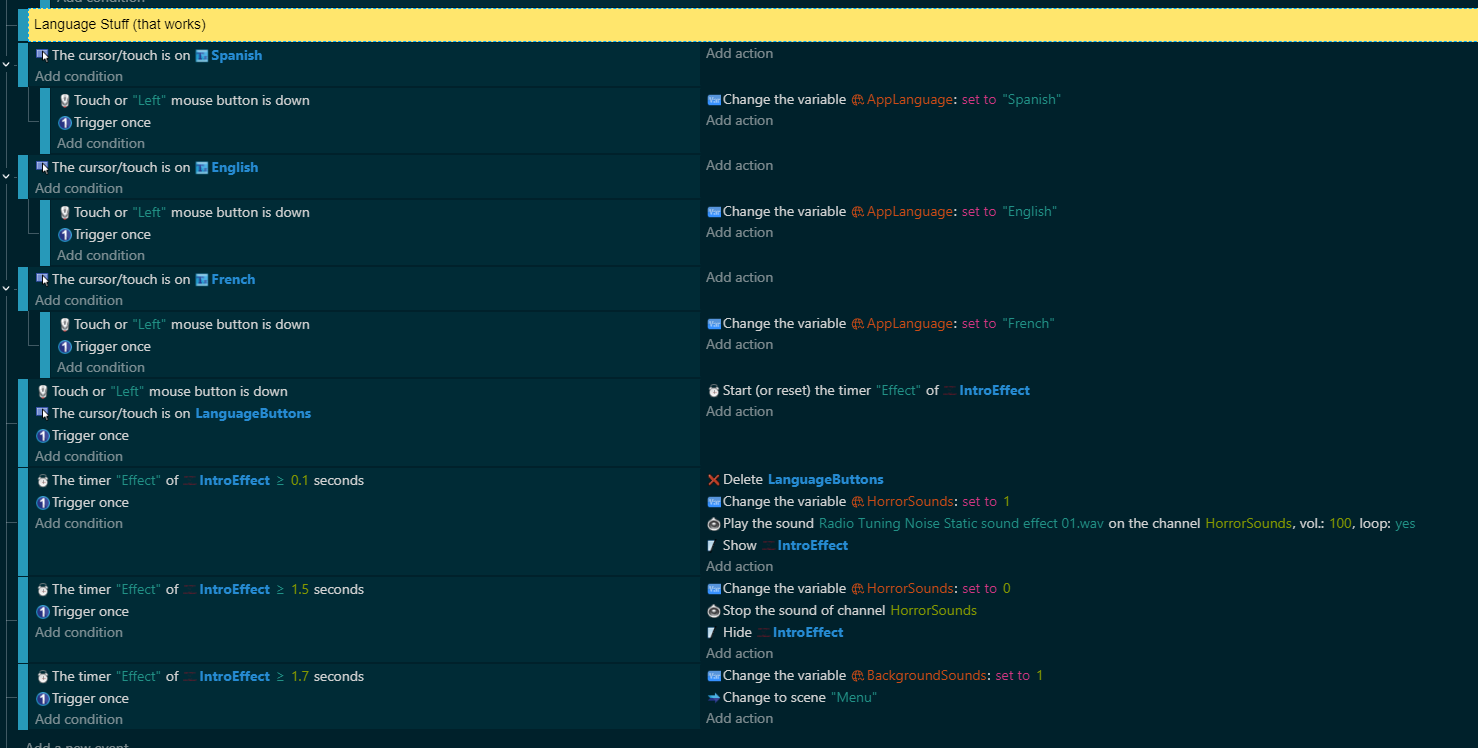Click the "Spanish" value in AppLanguage action

(x=1031, y=100)
